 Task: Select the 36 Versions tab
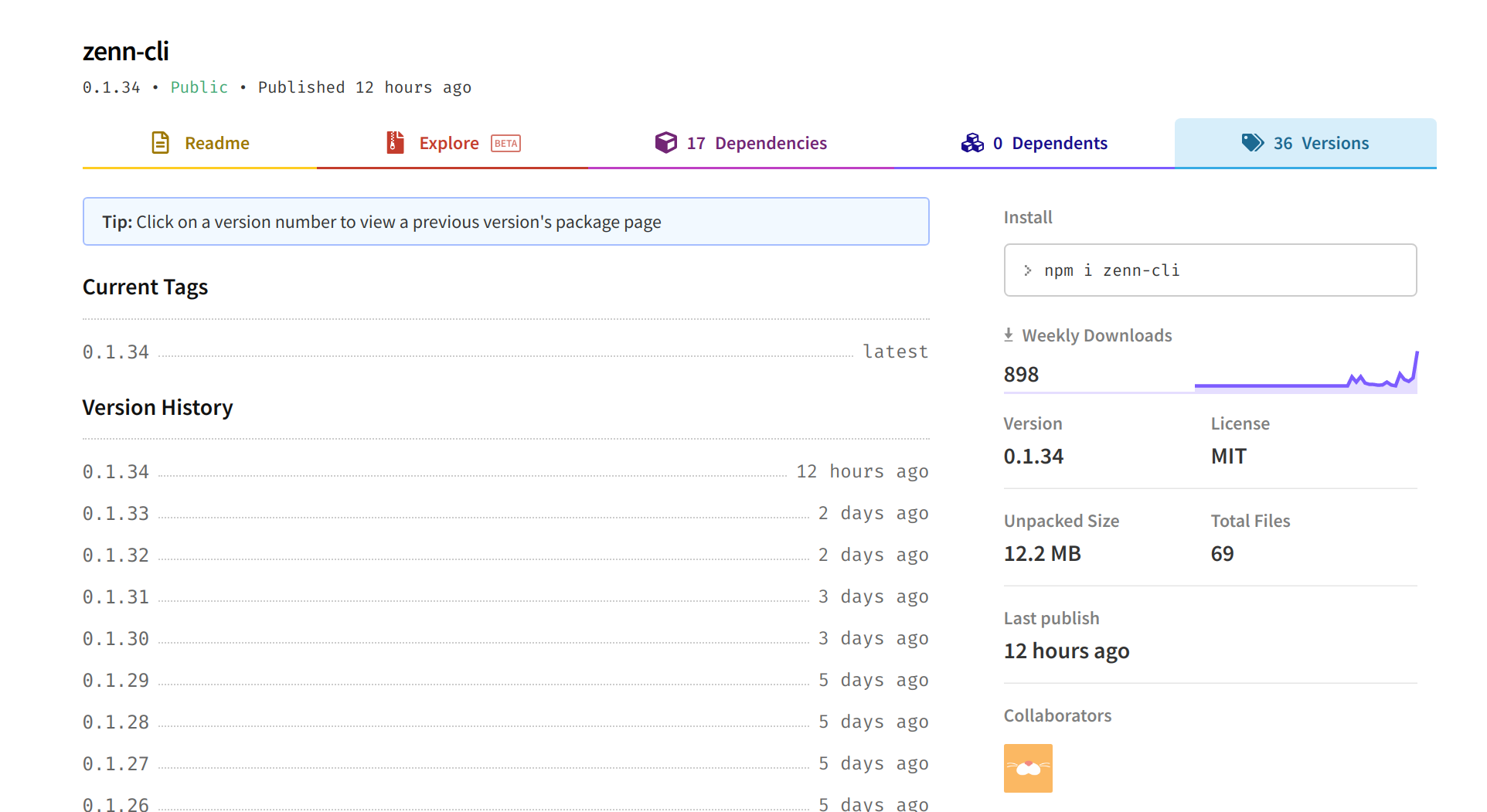tap(1305, 143)
